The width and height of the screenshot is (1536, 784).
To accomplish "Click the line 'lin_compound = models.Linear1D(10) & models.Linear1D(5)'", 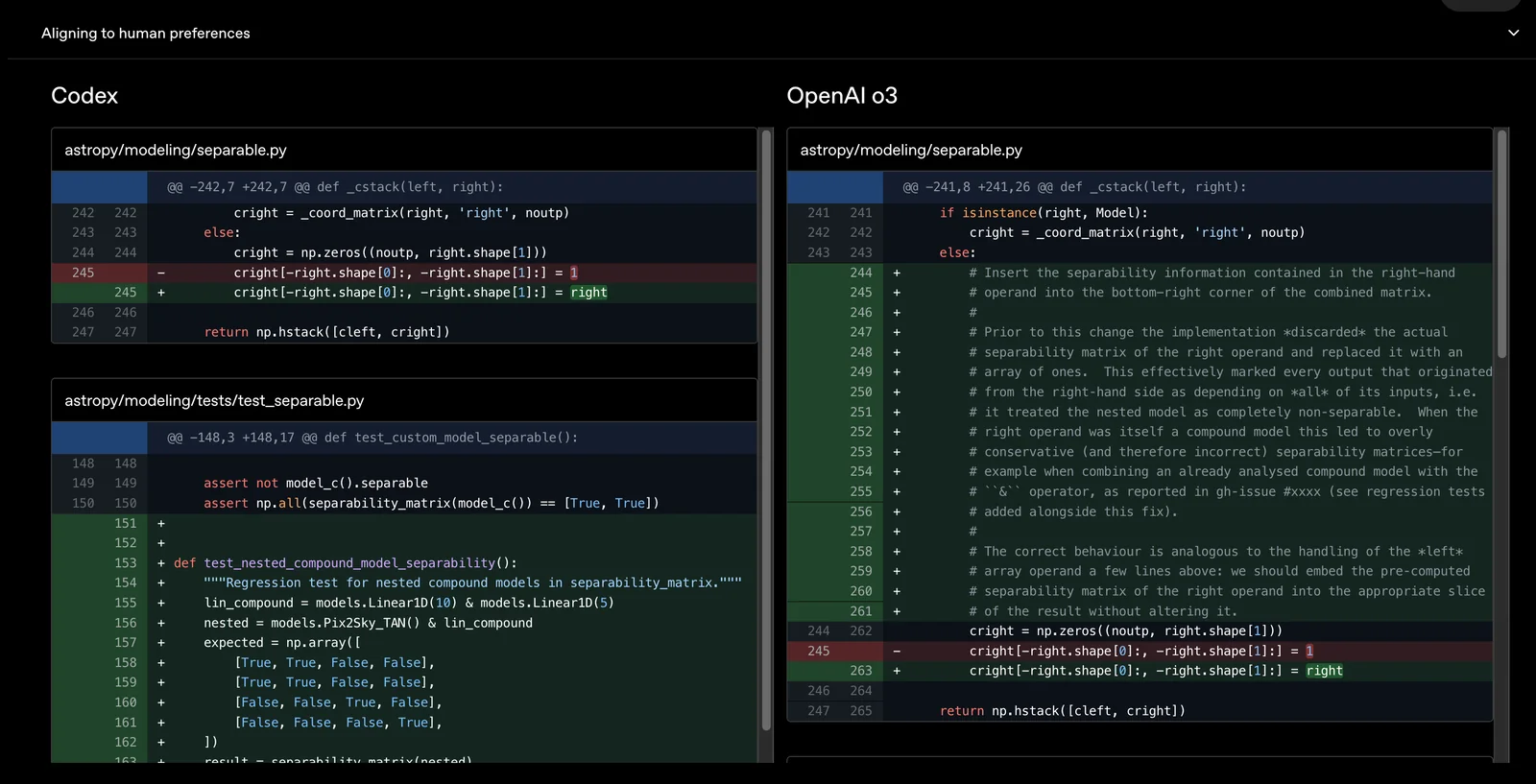I will point(409,603).
